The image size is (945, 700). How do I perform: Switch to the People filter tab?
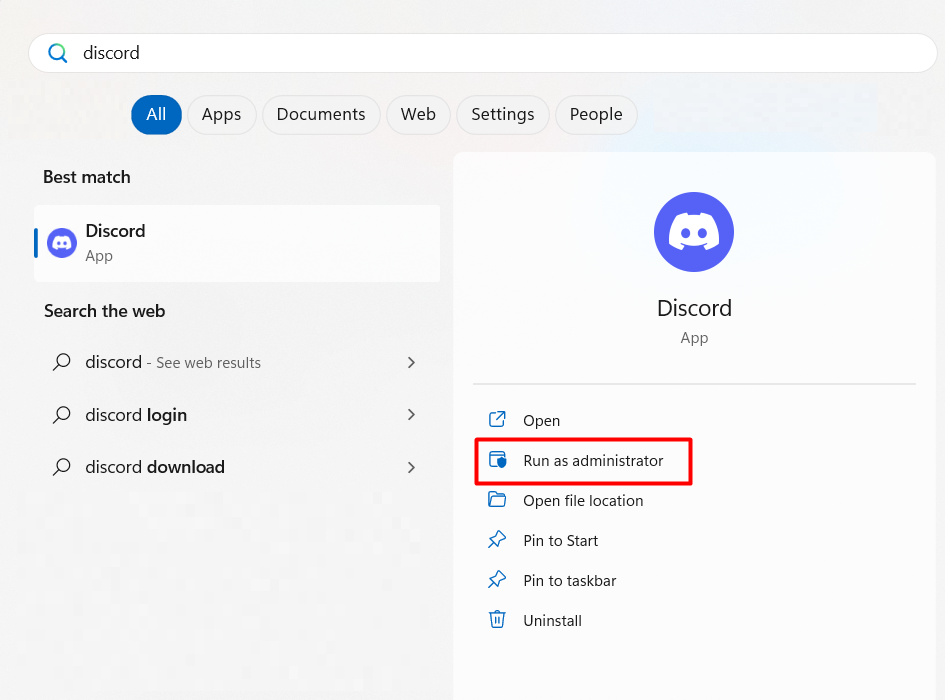[x=596, y=115]
